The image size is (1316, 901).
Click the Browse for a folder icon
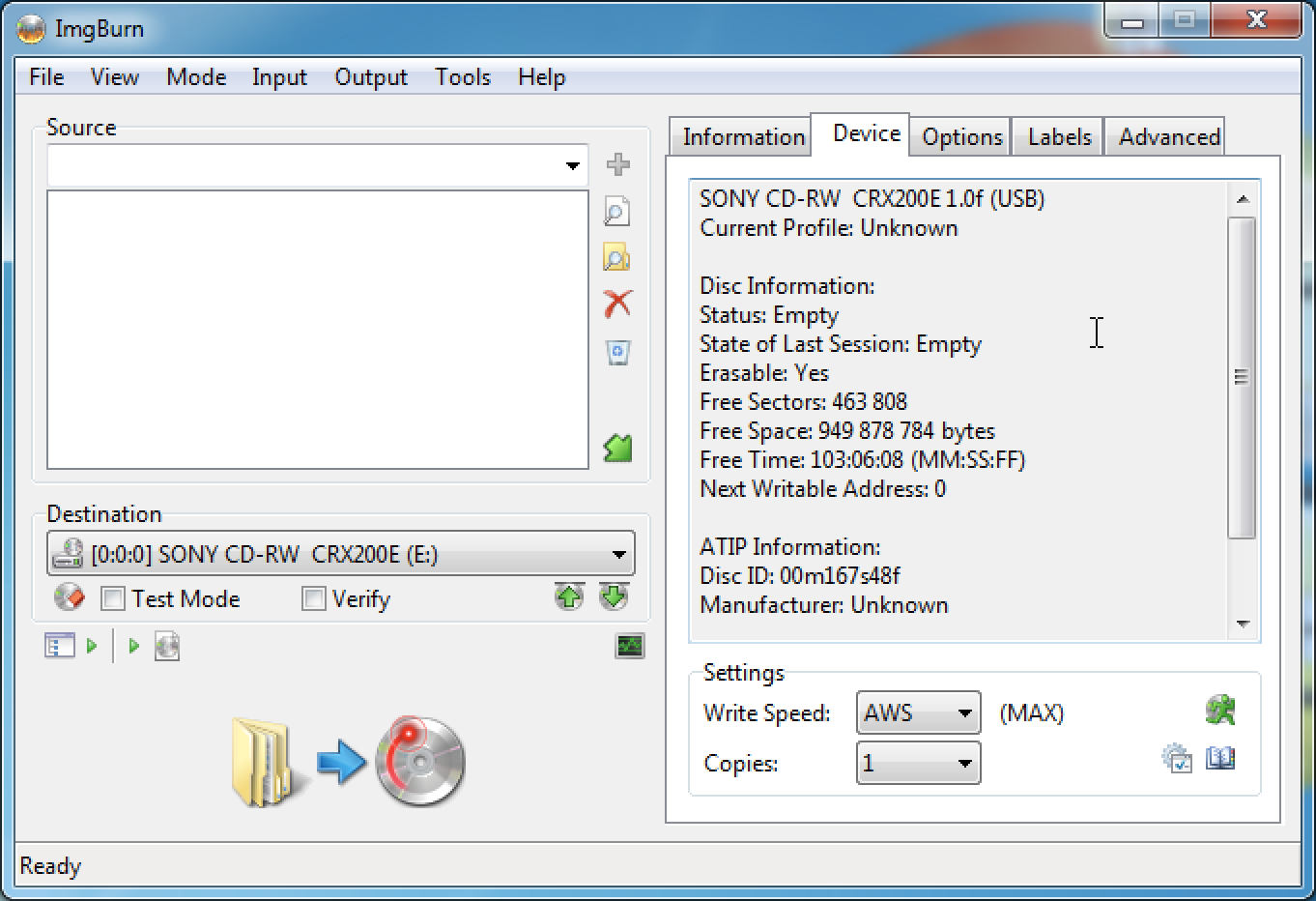616,211
